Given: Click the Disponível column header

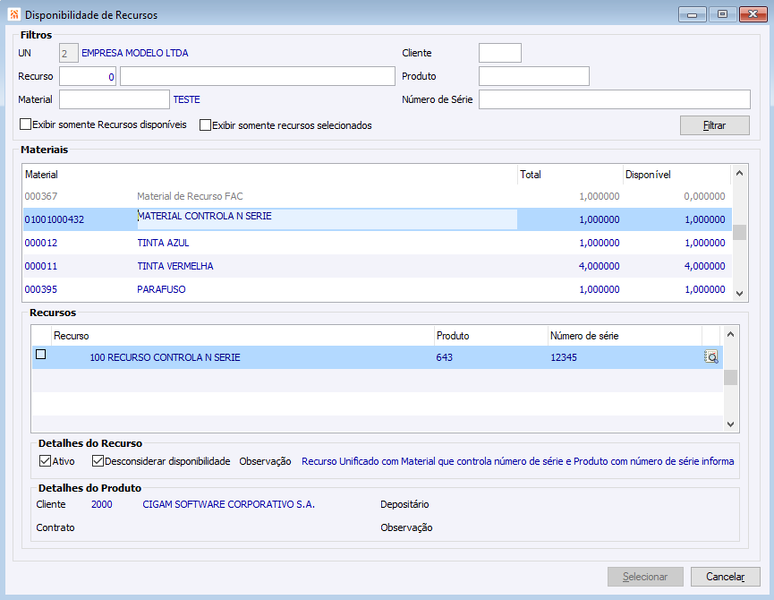Looking at the screenshot, I should pyautogui.click(x=677, y=174).
